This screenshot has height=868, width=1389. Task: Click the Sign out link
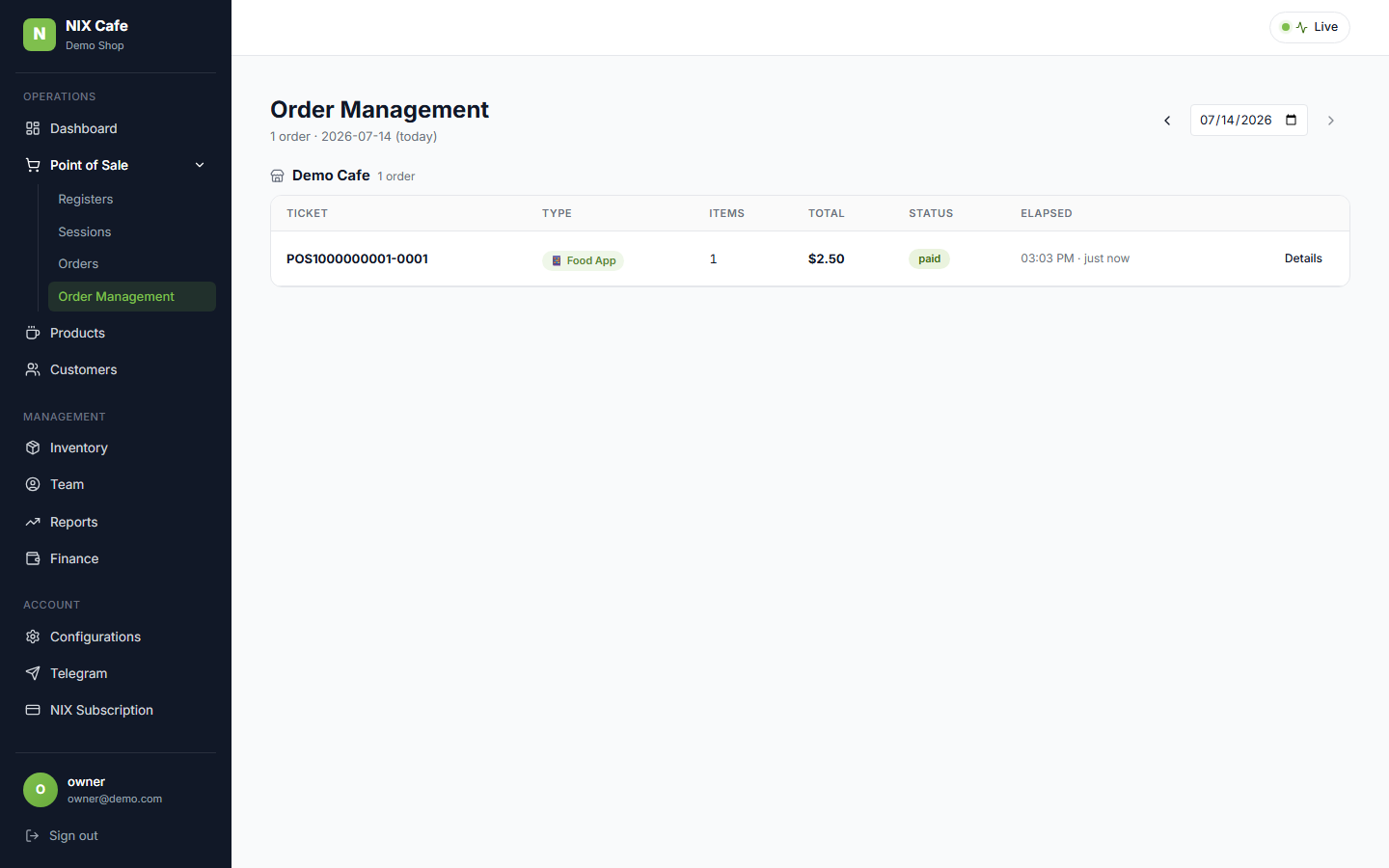(73, 835)
